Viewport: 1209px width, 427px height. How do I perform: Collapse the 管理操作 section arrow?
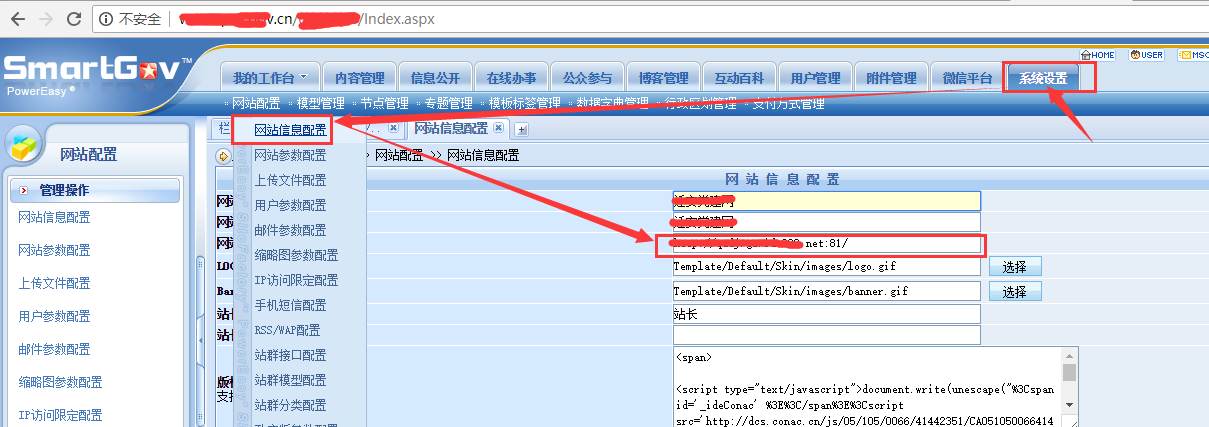[23, 190]
